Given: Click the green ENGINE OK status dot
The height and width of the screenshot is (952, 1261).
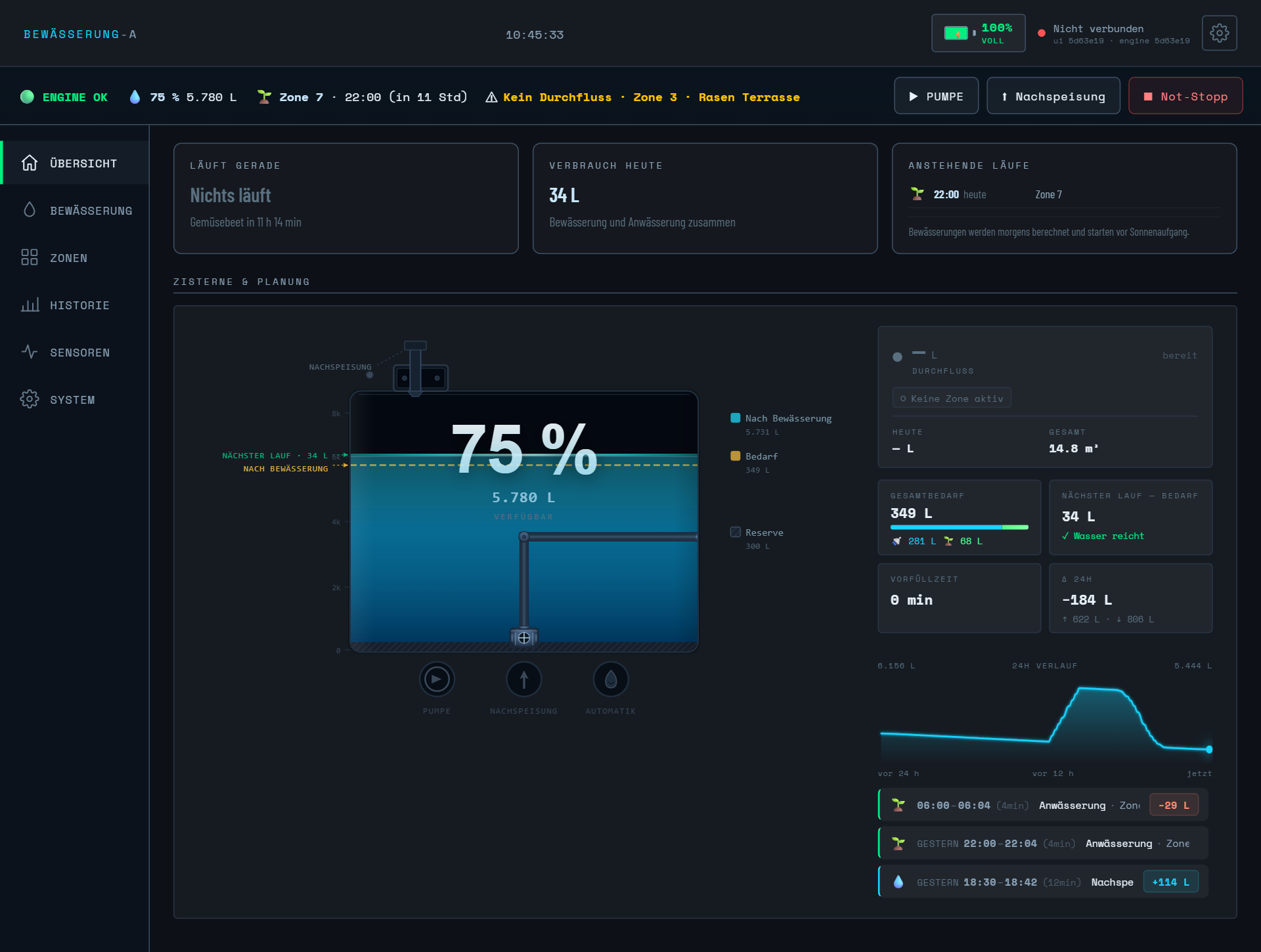Looking at the screenshot, I should coord(27,97).
